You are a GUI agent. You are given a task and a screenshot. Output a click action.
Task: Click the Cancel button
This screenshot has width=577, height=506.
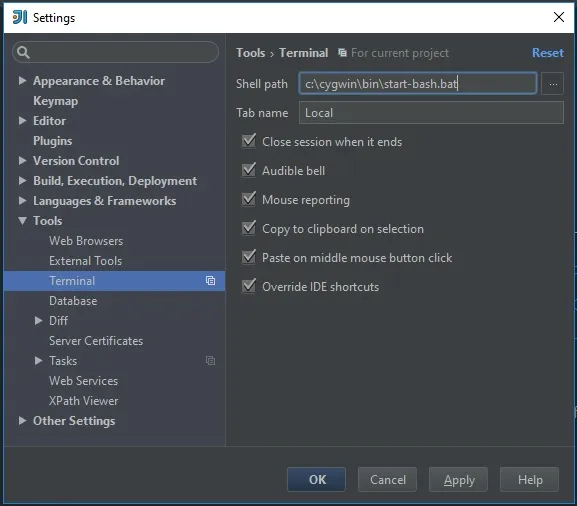pyautogui.click(x=387, y=480)
